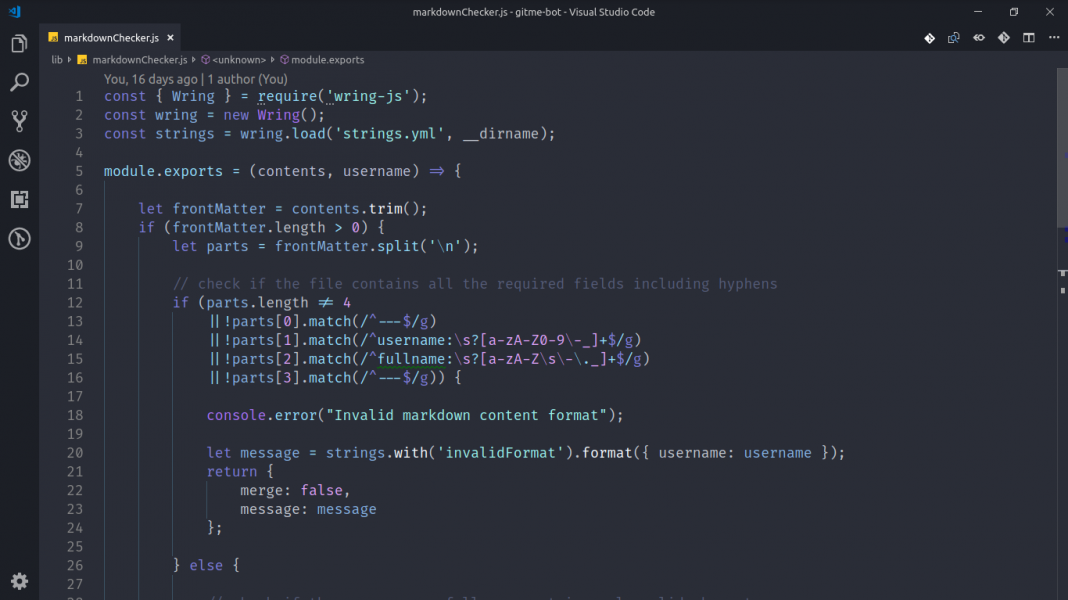Toggle word wrap via More Actions menu
This screenshot has height=600, width=1068.
coord(1053,38)
